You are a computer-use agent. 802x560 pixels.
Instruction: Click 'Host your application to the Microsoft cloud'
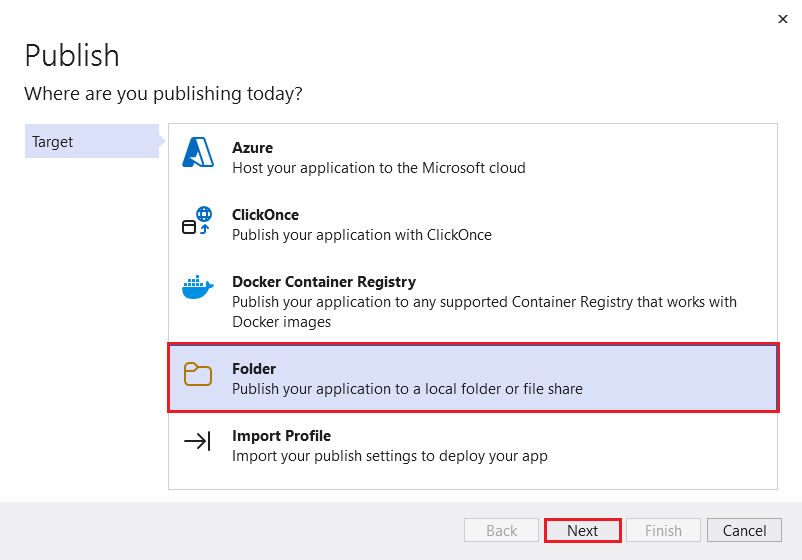[378, 168]
